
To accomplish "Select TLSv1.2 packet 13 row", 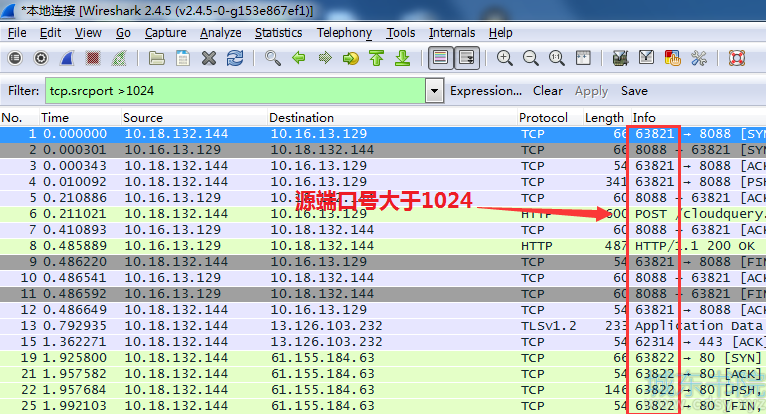I will point(383,326).
